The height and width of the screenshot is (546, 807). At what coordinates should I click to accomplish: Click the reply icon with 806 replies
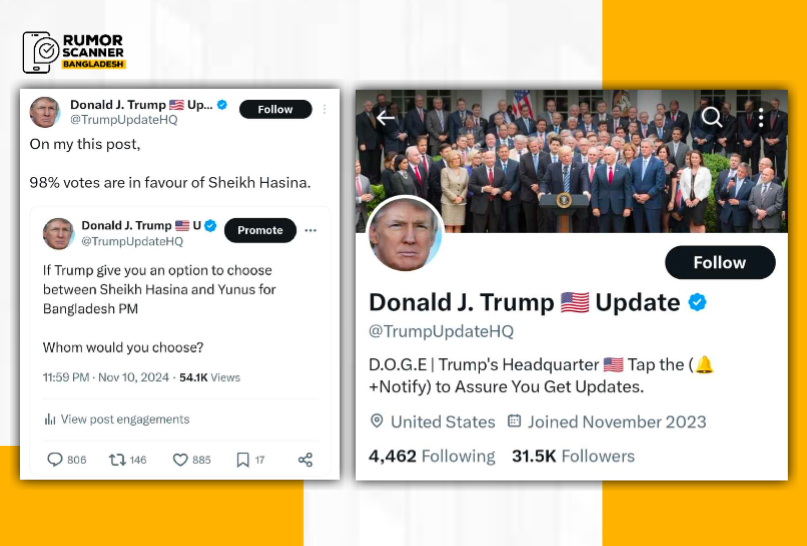click(55, 460)
